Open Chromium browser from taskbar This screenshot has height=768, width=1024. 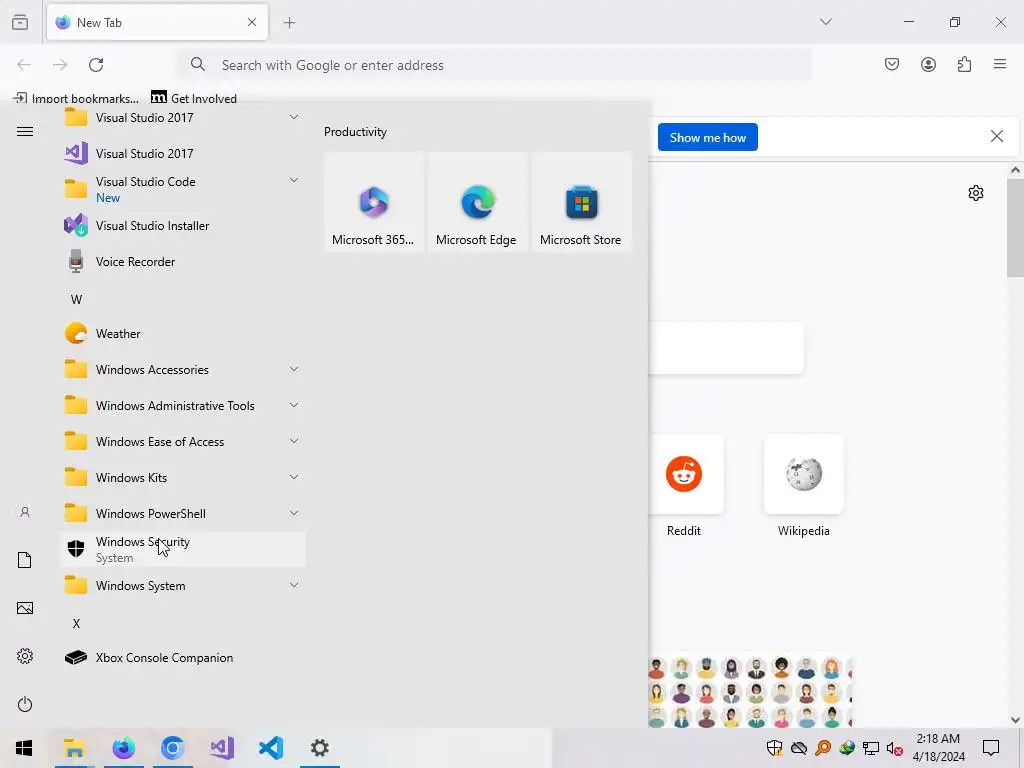pyautogui.click(x=172, y=748)
